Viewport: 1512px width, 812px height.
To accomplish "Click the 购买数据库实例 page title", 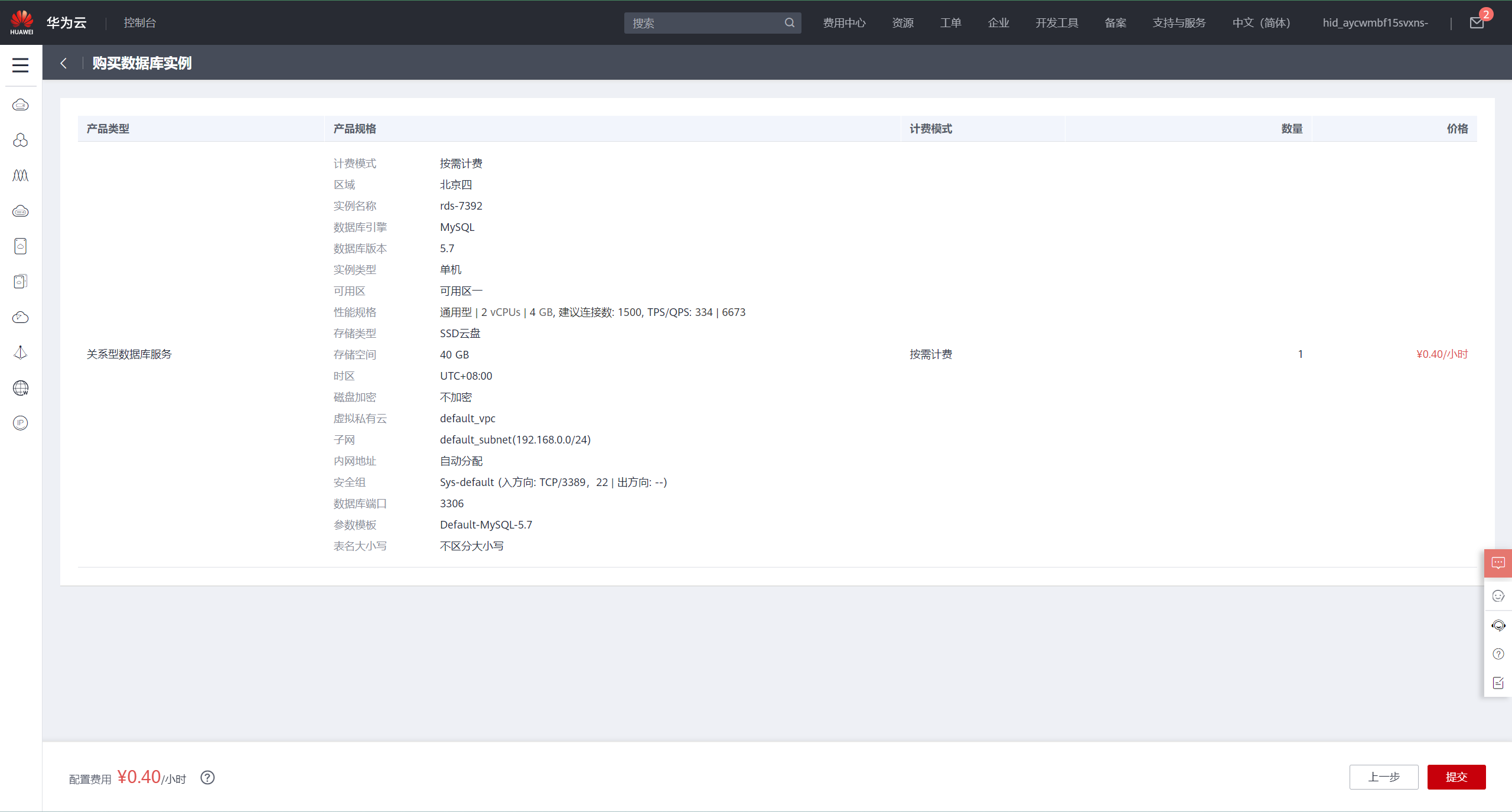I will click(x=142, y=63).
